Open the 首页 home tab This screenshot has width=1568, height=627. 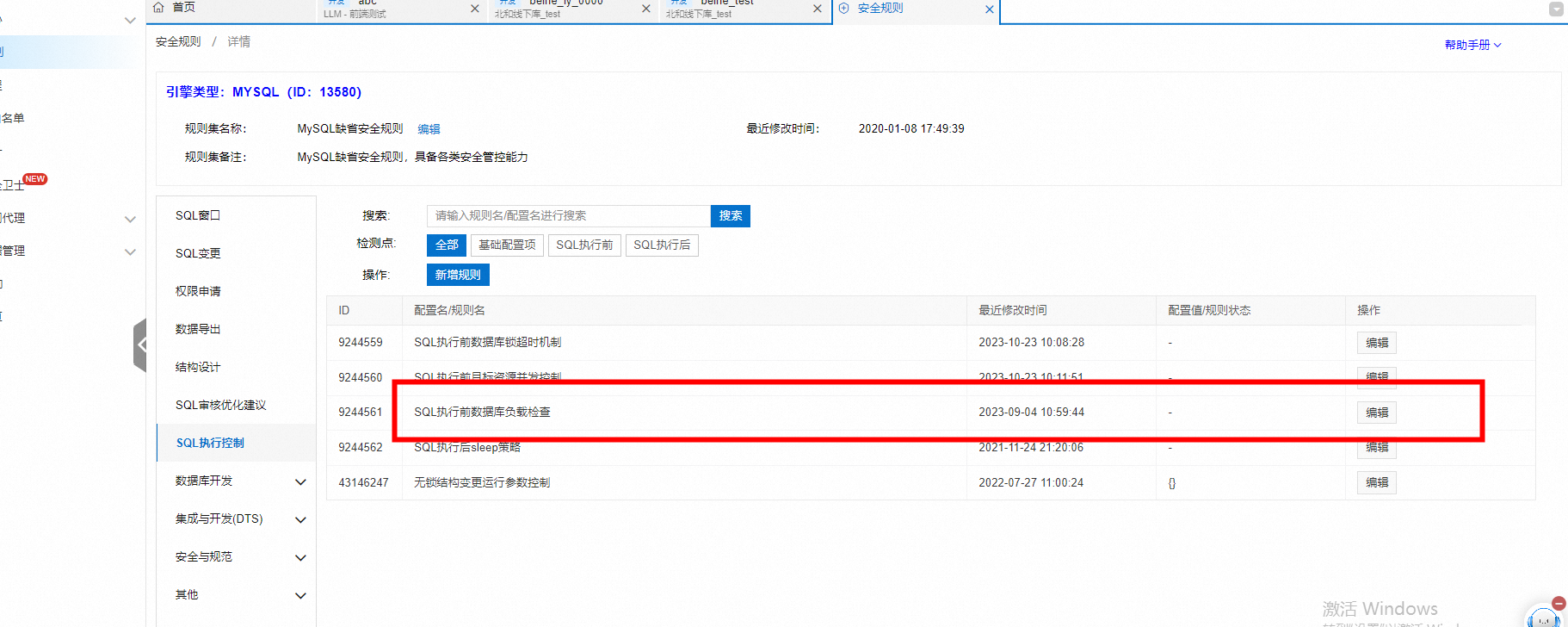coord(175,7)
